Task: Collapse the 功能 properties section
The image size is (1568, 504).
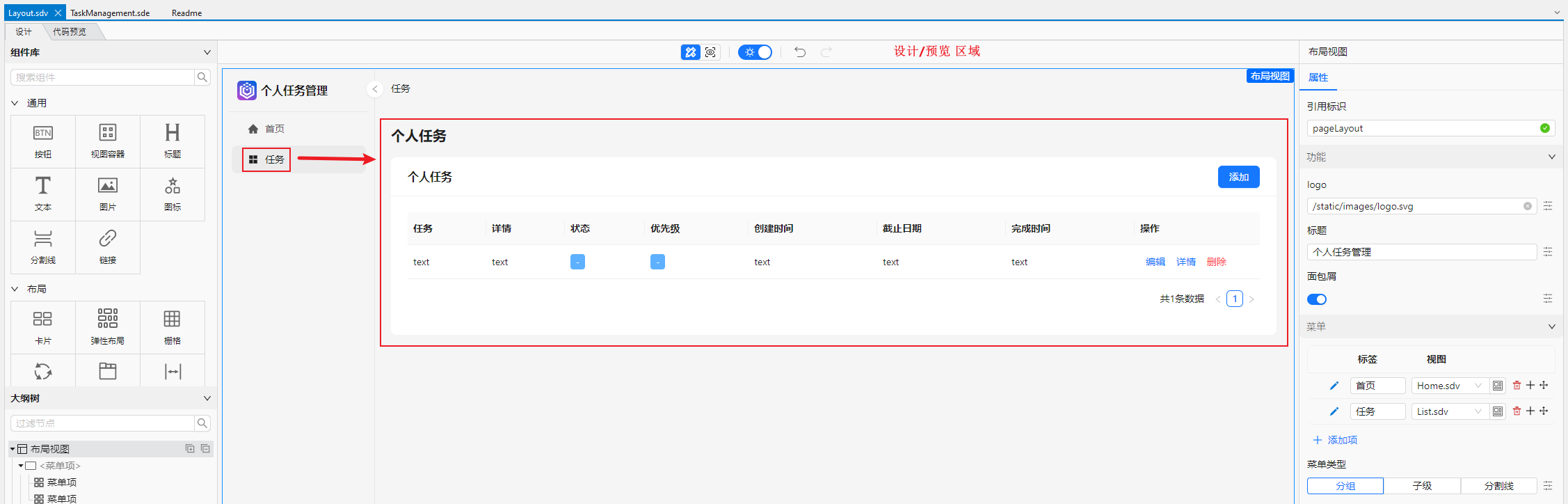Action: [x=1551, y=157]
